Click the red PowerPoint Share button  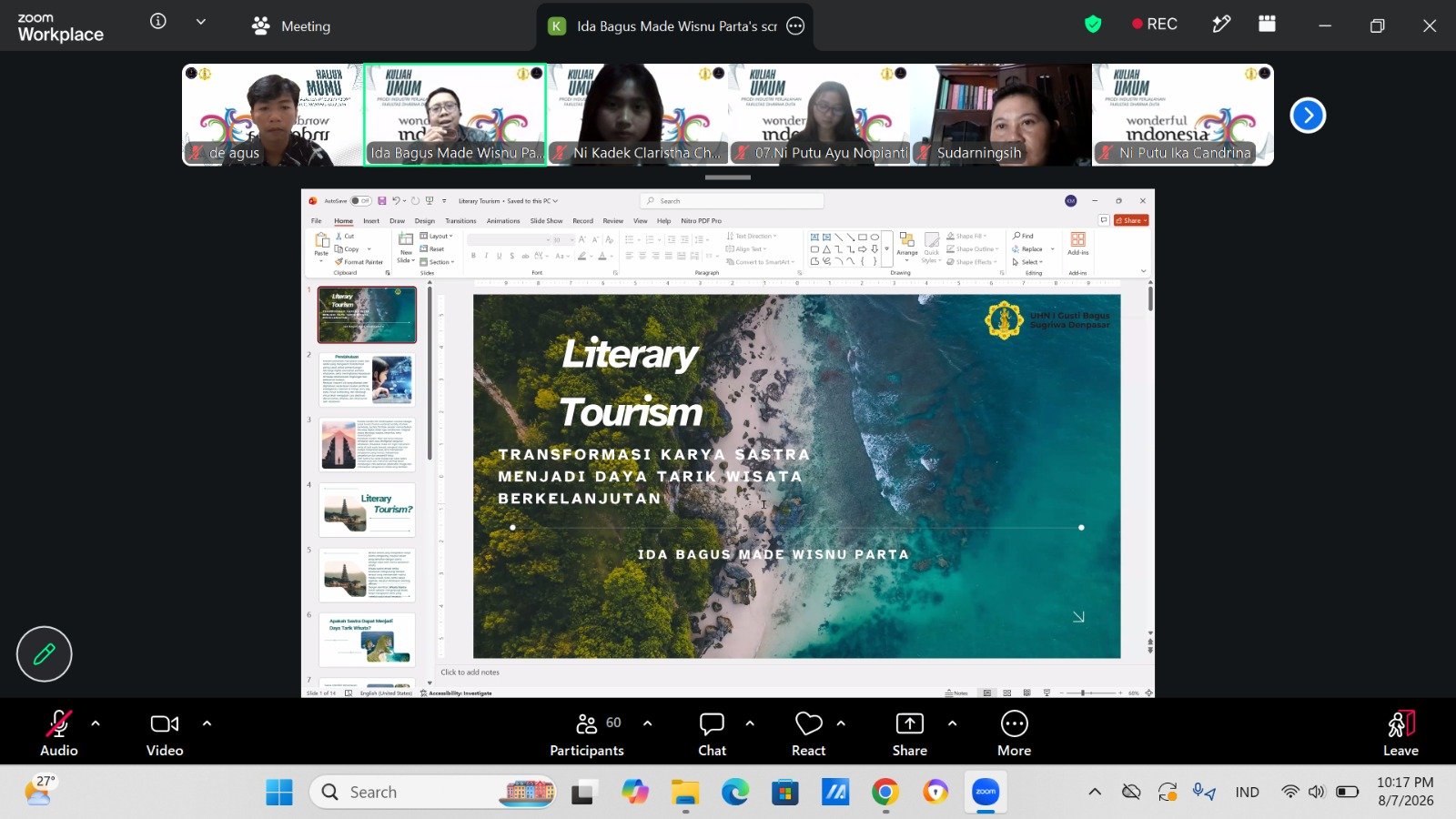[1132, 220]
